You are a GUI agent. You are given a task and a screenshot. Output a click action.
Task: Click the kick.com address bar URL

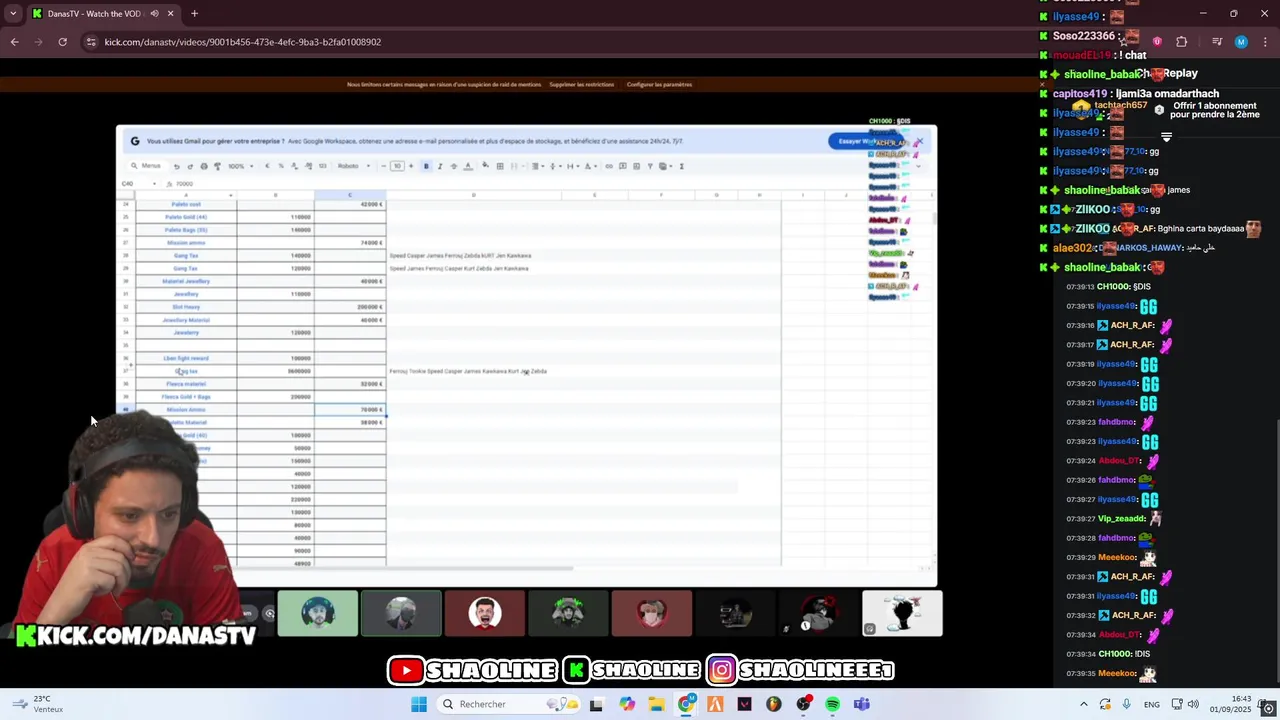[x=242, y=42]
